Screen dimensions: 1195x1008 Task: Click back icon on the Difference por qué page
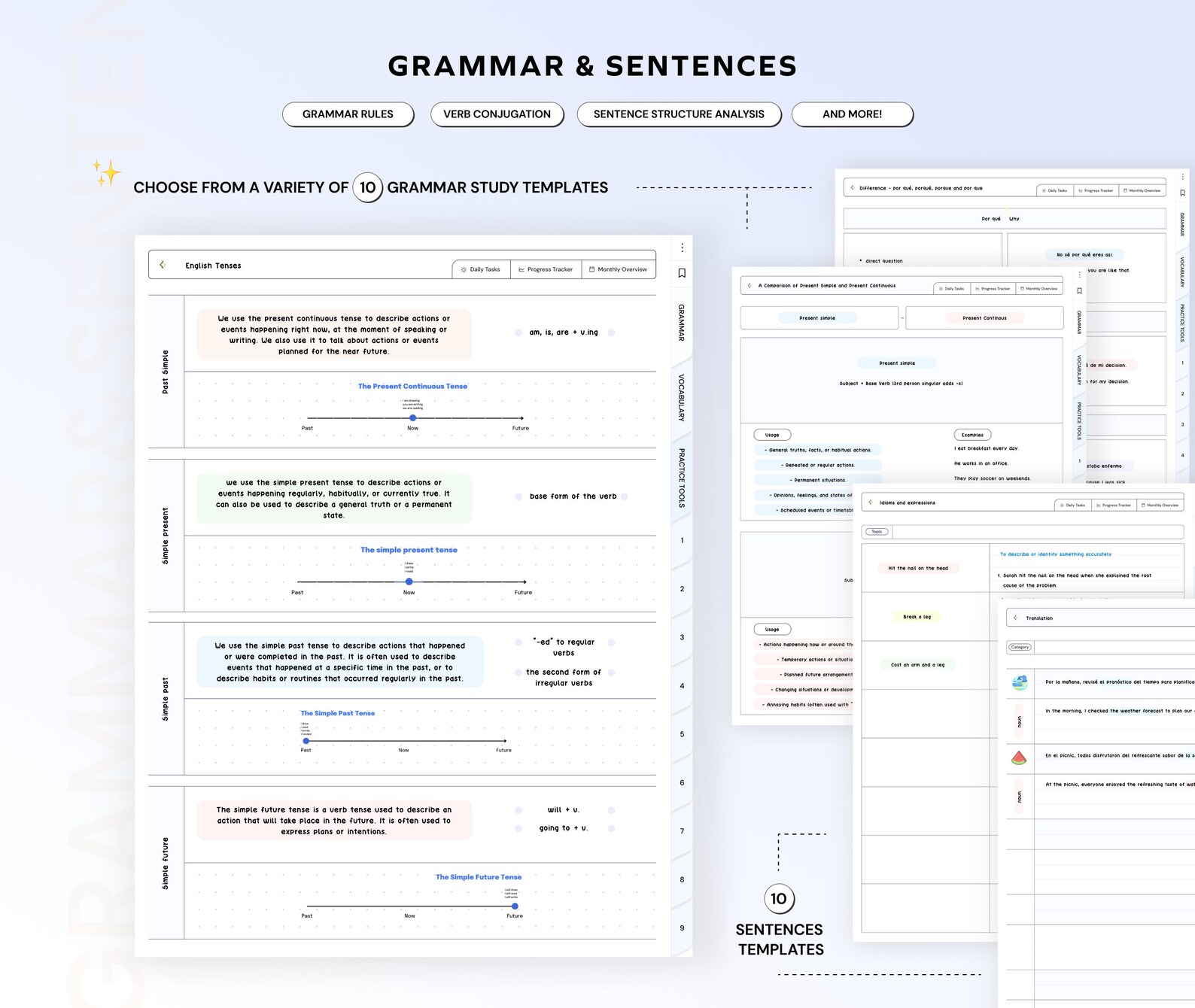[x=852, y=188]
